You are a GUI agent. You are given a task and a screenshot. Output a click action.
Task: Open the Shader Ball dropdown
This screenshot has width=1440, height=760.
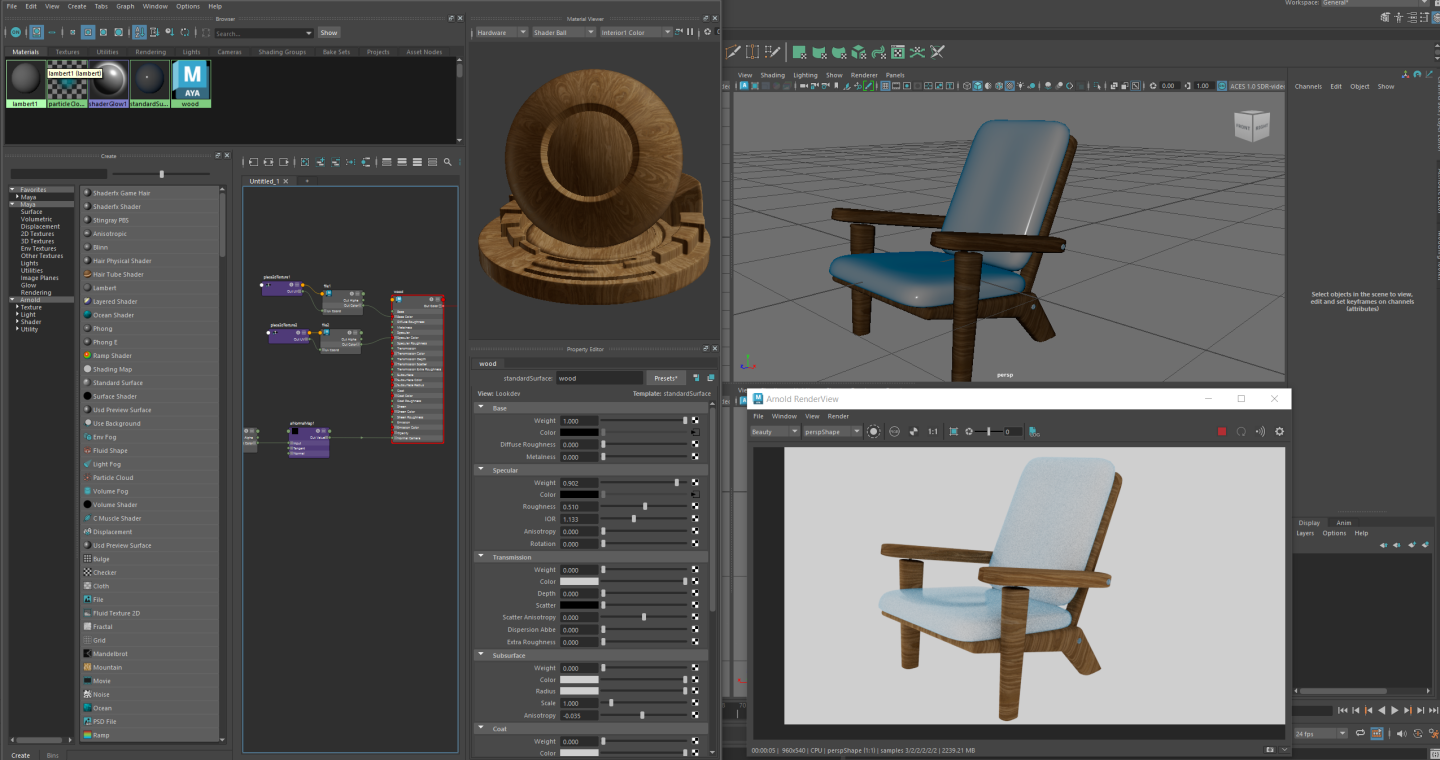[563, 32]
